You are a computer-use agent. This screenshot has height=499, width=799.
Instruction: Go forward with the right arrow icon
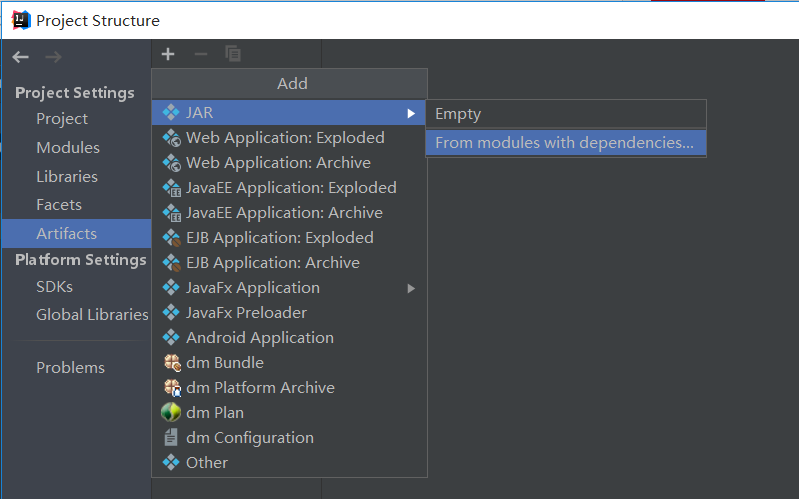pos(54,57)
